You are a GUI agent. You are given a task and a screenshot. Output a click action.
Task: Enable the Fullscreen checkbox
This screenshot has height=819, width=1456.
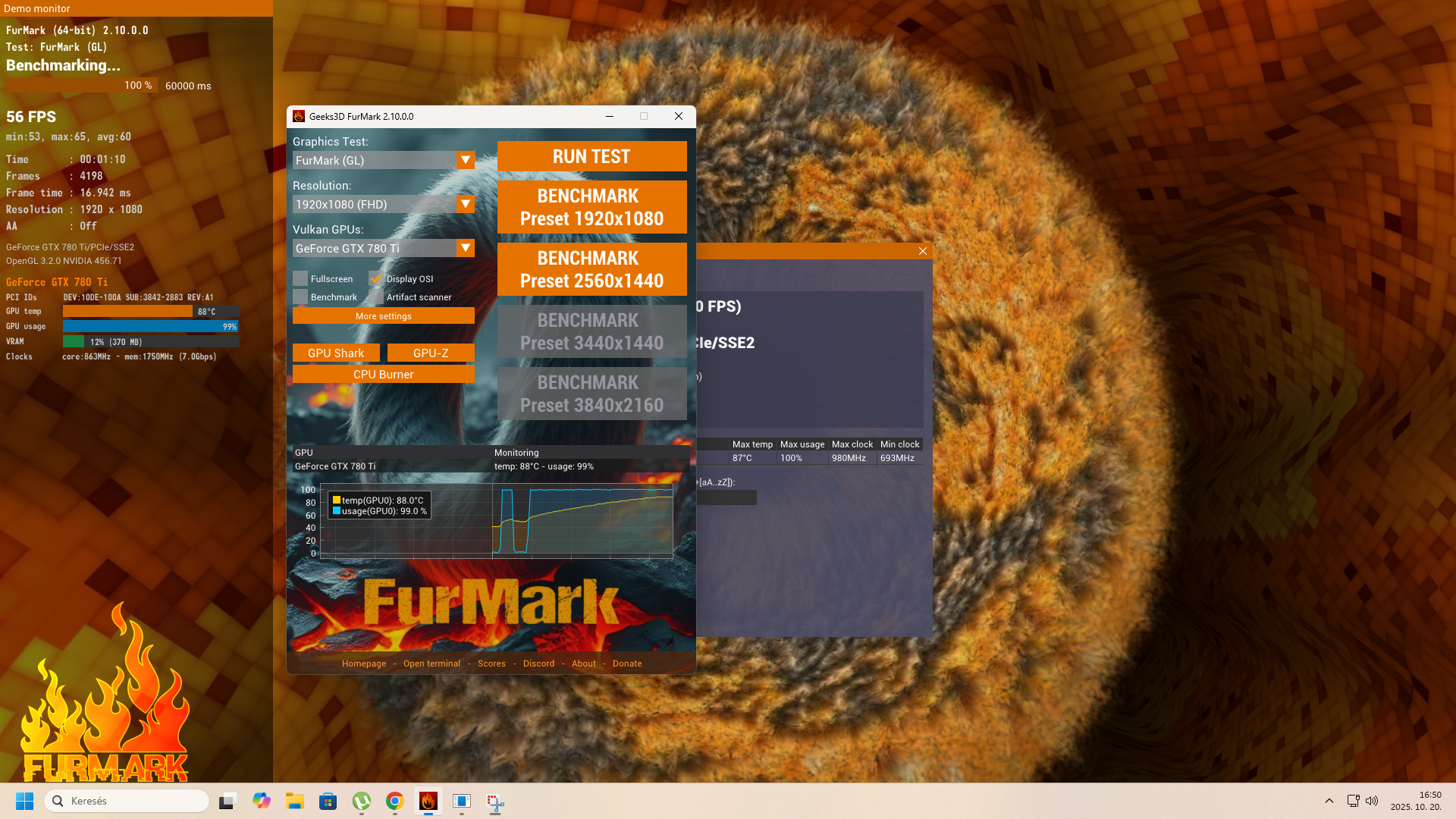[x=300, y=279]
